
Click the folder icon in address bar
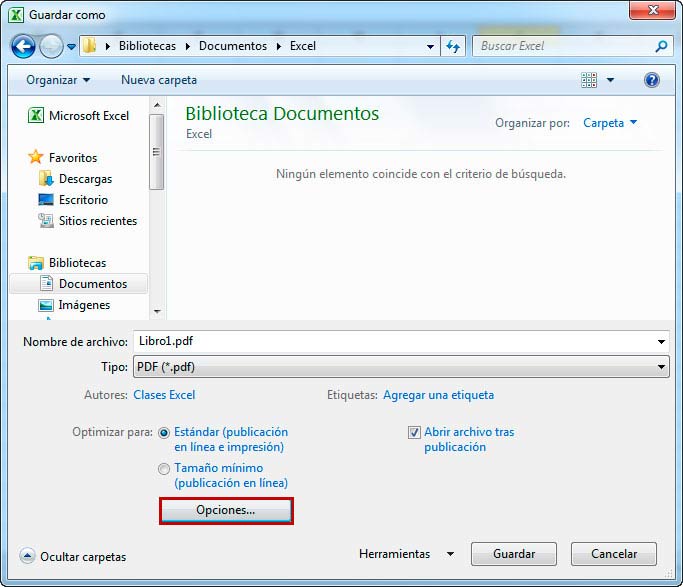(x=90, y=46)
